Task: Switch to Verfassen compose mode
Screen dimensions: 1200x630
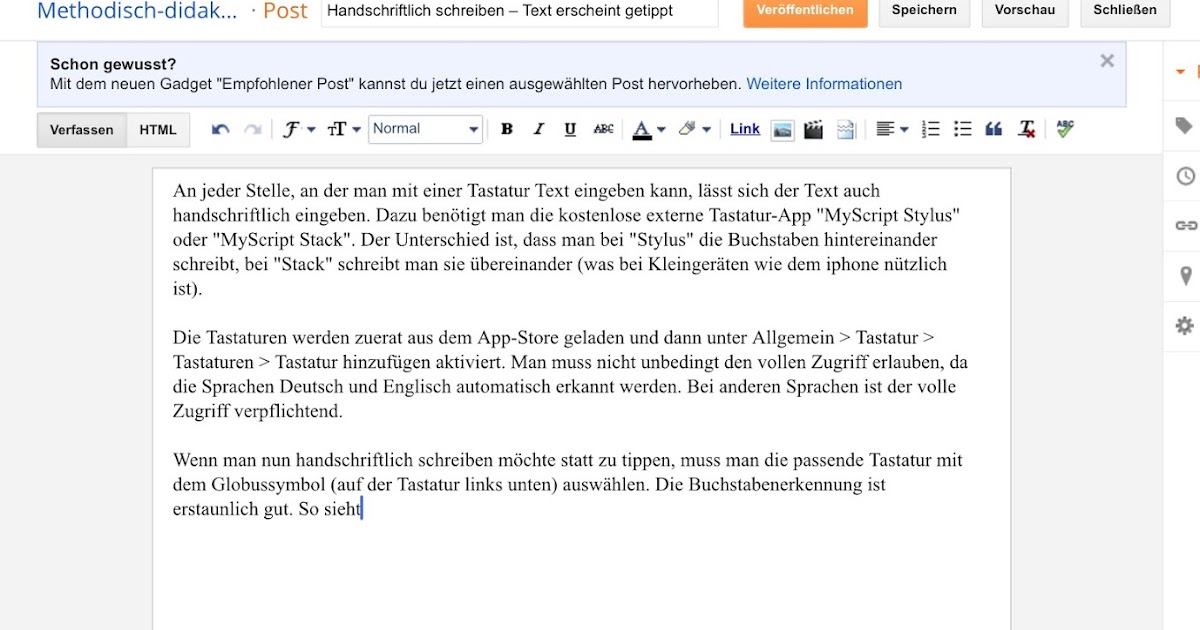Action: pyautogui.click(x=82, y=130)
